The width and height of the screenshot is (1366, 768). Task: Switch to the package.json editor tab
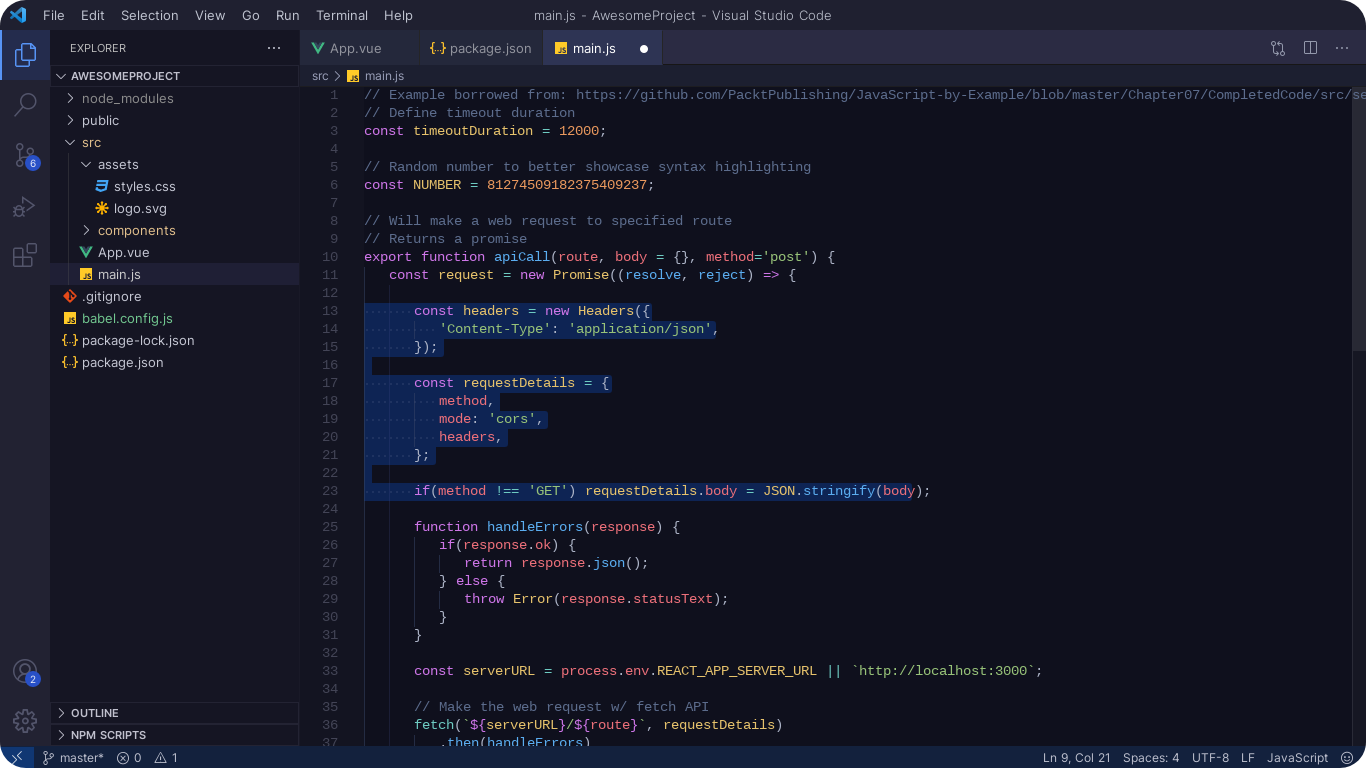click(480, 48)
